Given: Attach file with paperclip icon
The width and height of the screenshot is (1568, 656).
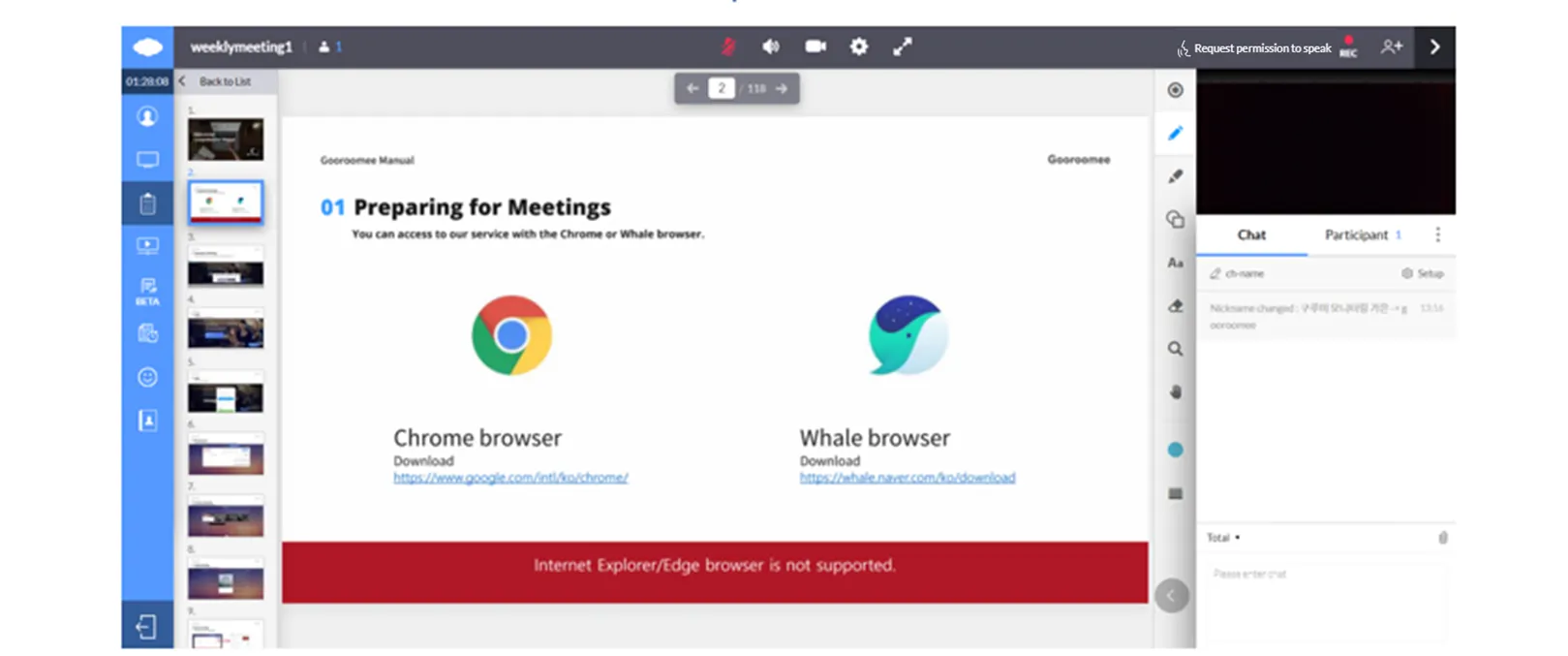Looking at the screenshot, I should 1442,538.
